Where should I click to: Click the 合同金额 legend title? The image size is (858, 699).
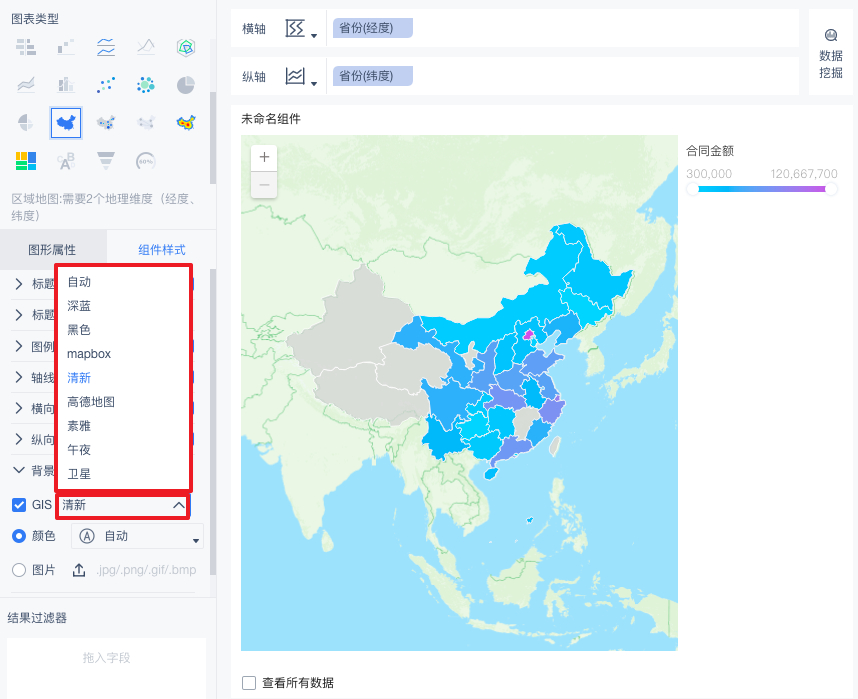[x=710, y=151]
